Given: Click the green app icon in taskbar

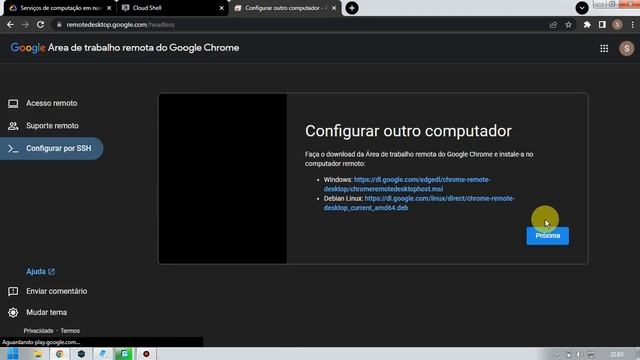Looking at the screenshot, I should (x=124, y=354).
